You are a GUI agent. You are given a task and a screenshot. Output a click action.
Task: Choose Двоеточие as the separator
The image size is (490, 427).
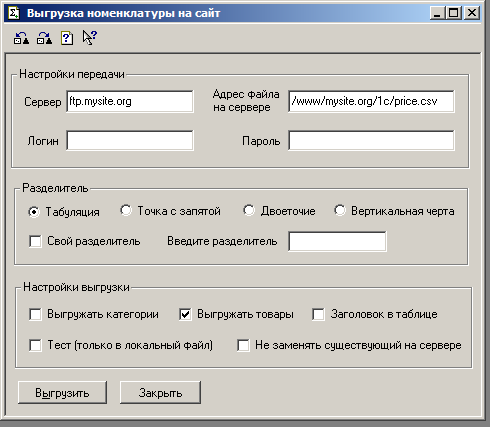(x=249, y=211)
